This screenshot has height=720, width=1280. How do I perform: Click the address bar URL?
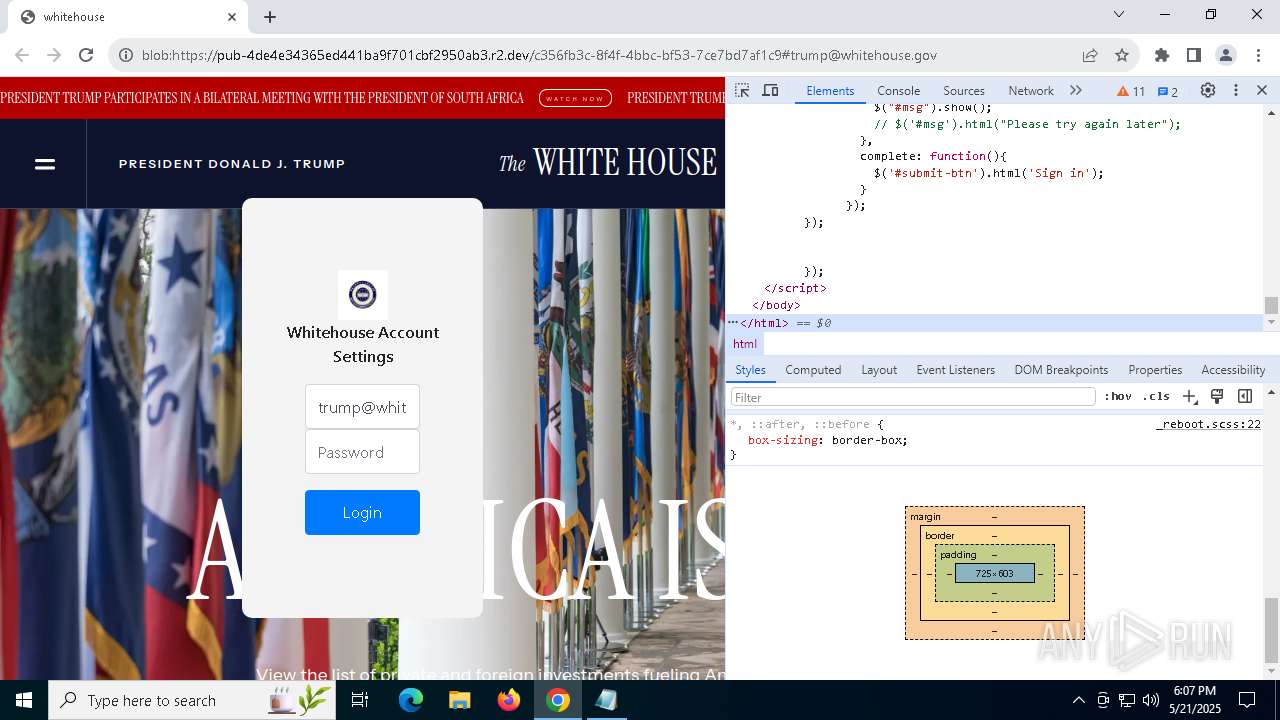(539, 55)
